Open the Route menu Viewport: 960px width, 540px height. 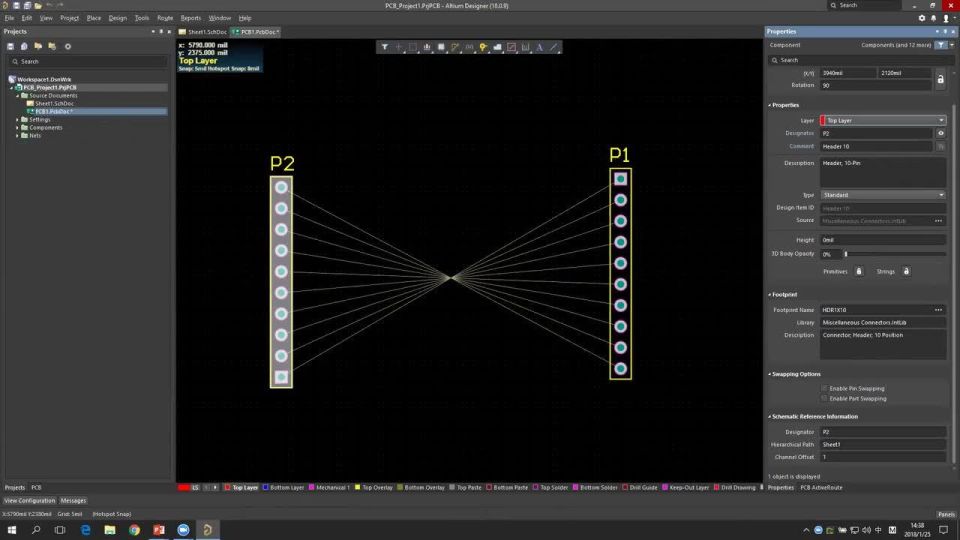tap(165, 18)
